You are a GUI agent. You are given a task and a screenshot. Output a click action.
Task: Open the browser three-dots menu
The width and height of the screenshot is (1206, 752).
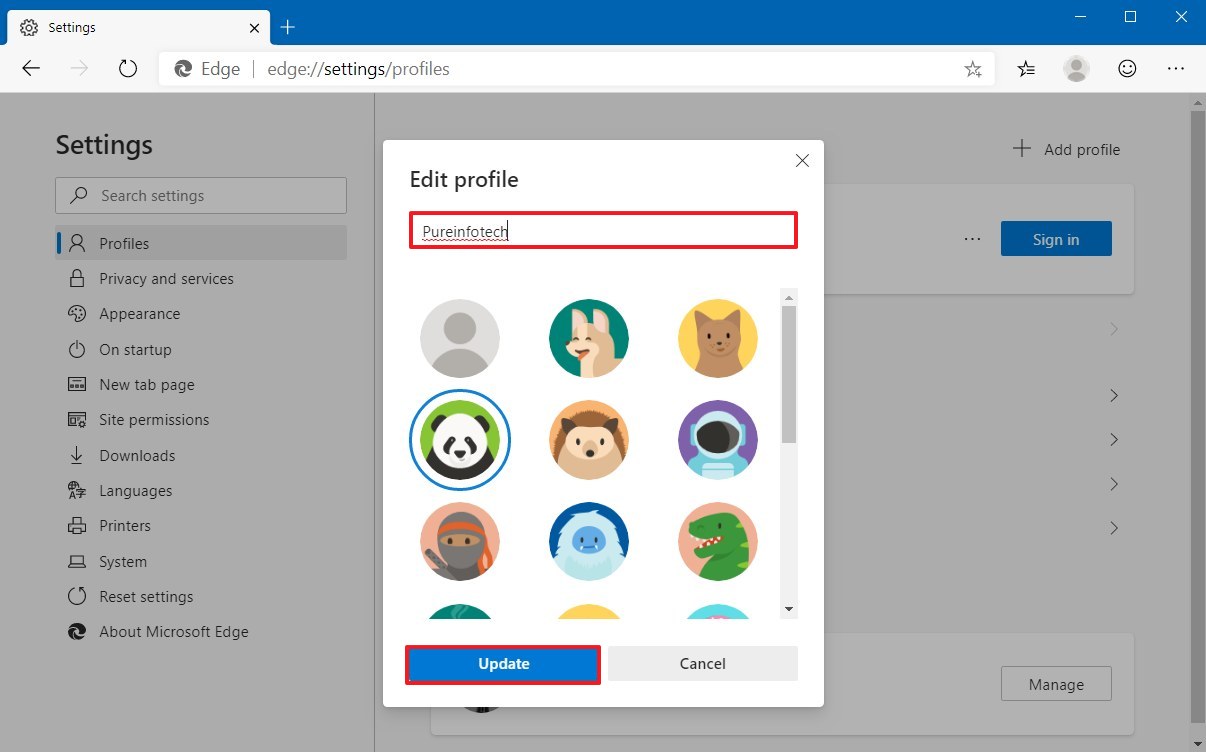coord(1176,68)
